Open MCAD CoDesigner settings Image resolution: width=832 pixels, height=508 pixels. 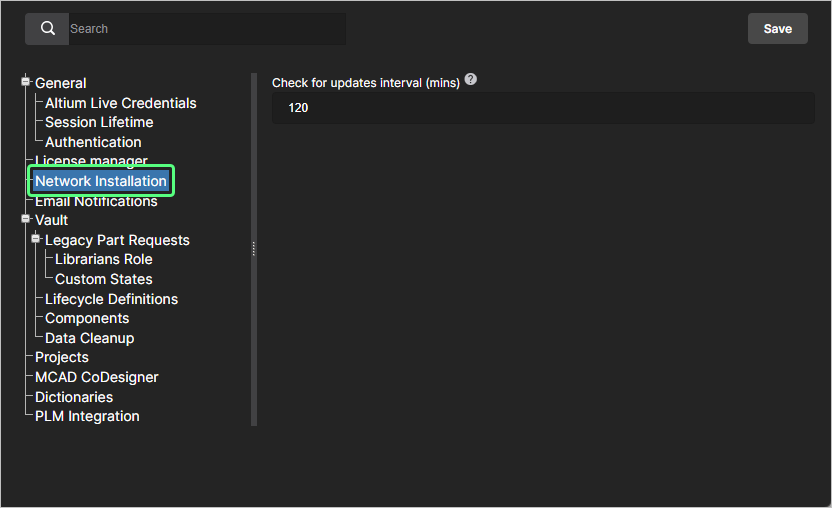[97, 377]
